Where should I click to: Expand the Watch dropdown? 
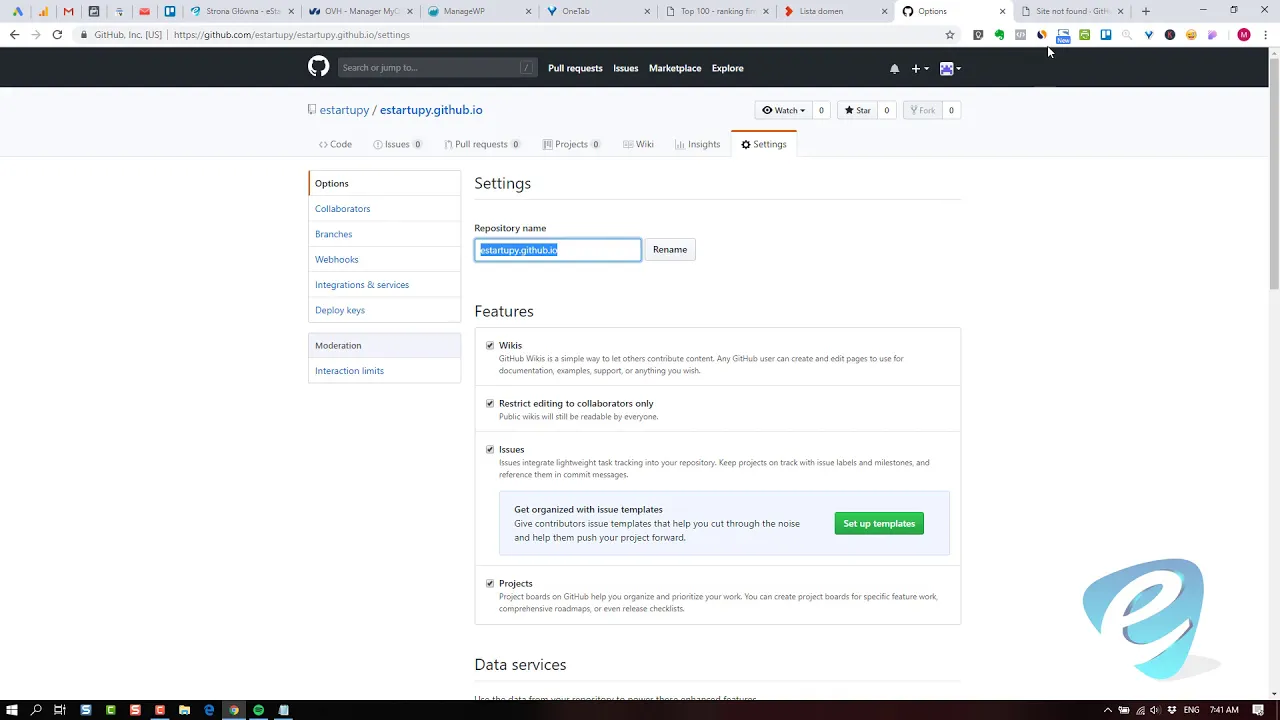click(783, 110)
